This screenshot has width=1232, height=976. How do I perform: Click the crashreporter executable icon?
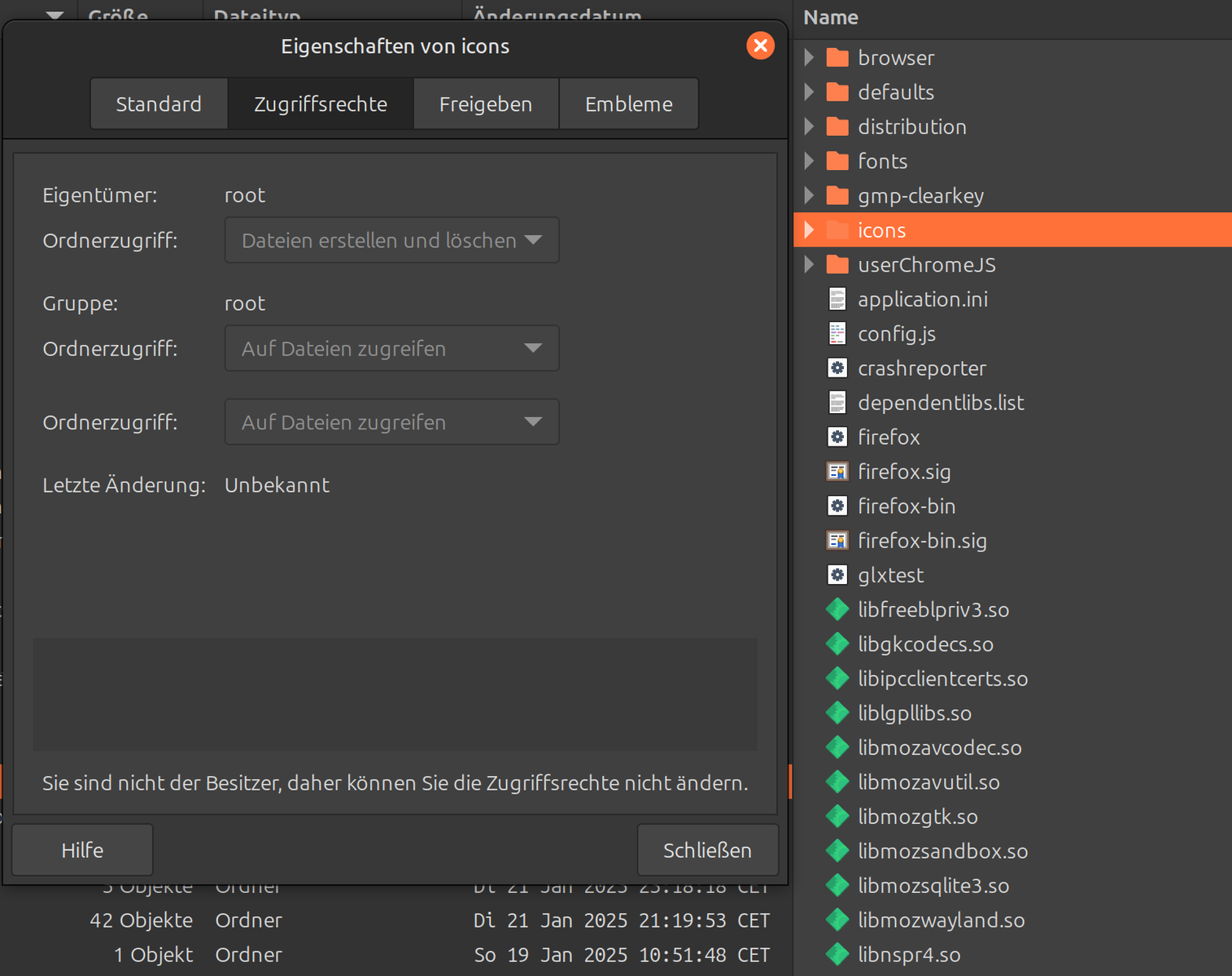[x=837, y=368]
